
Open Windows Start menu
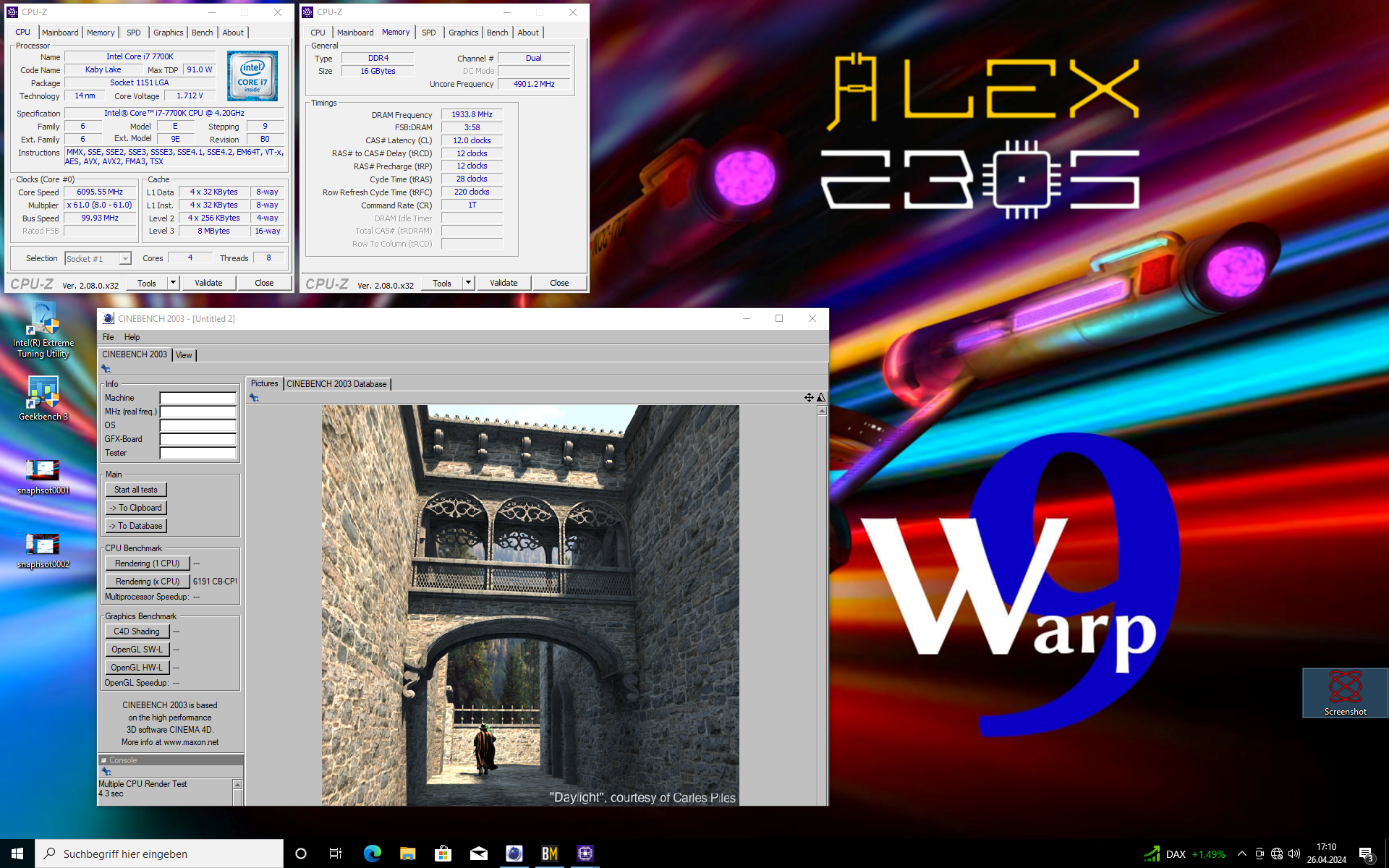click(17, 854)
